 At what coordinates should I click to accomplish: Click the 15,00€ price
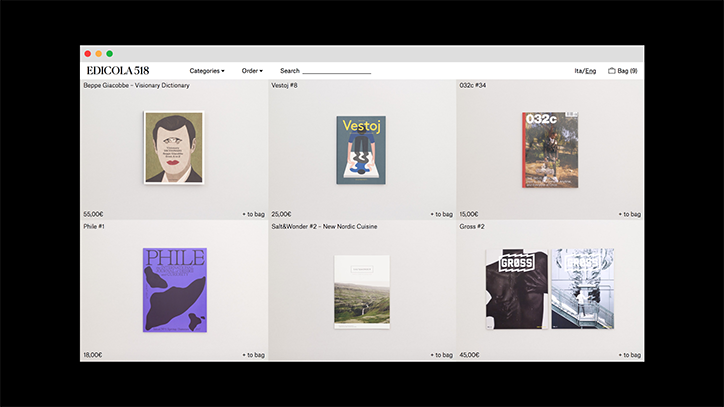pos(469,214)
